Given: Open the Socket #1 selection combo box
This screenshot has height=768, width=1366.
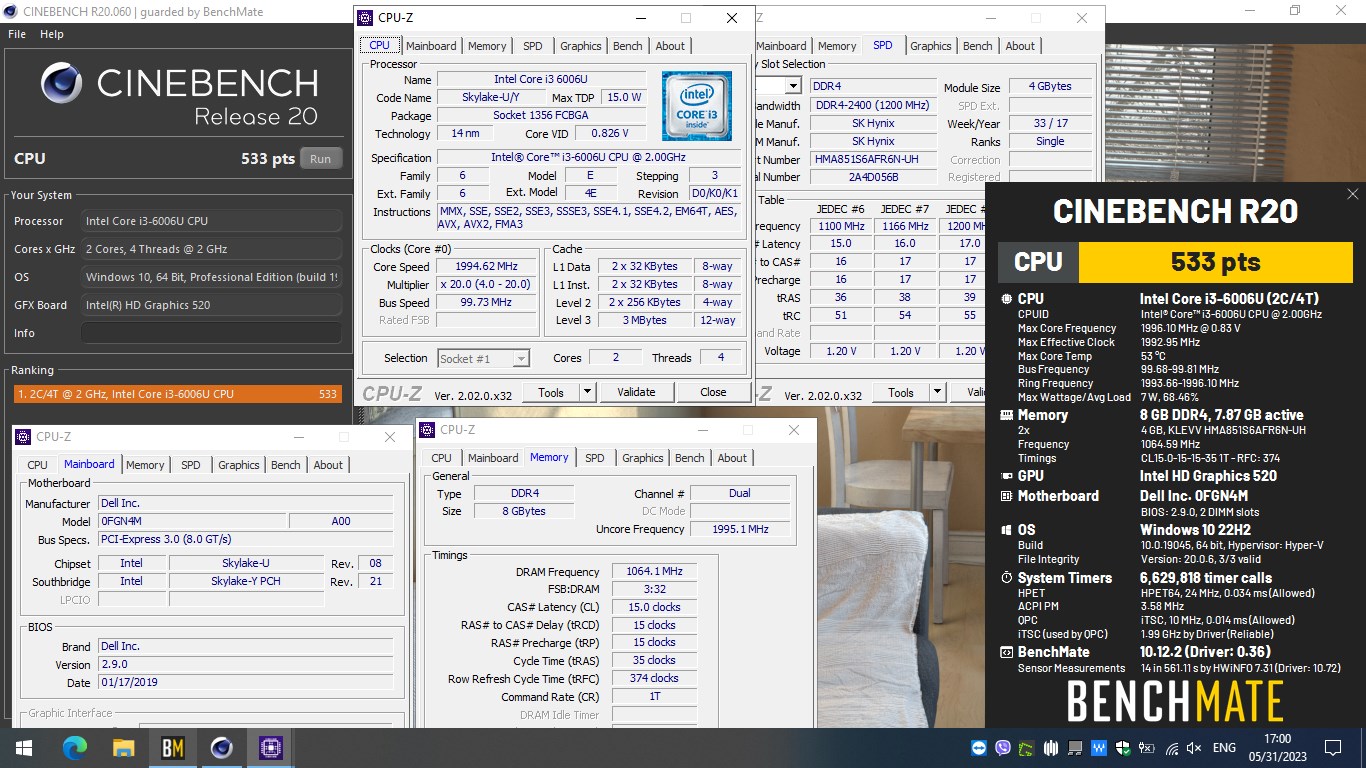Looking at the screenshot, I should click(484, 358).
